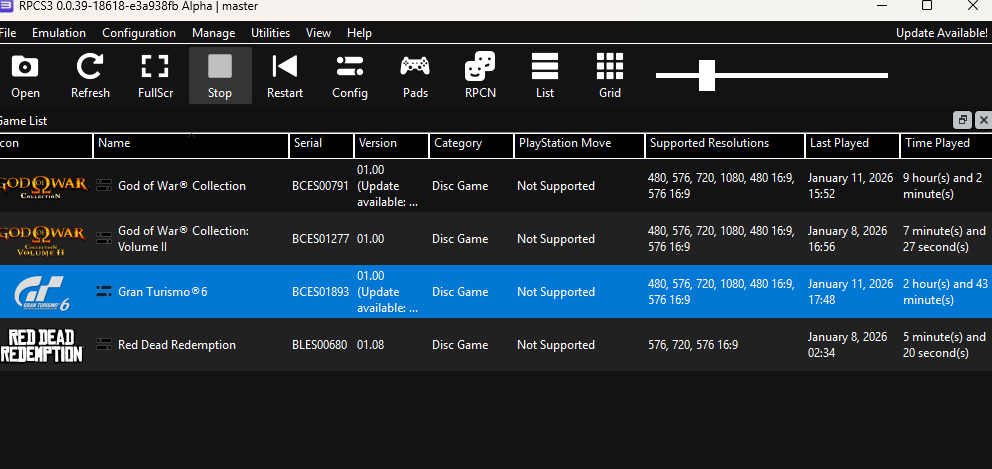This screenshot has height=469, width=992.
Task: Click Not Supported in Gran Turismo 6 row
Action: click(x=555, y=292)
